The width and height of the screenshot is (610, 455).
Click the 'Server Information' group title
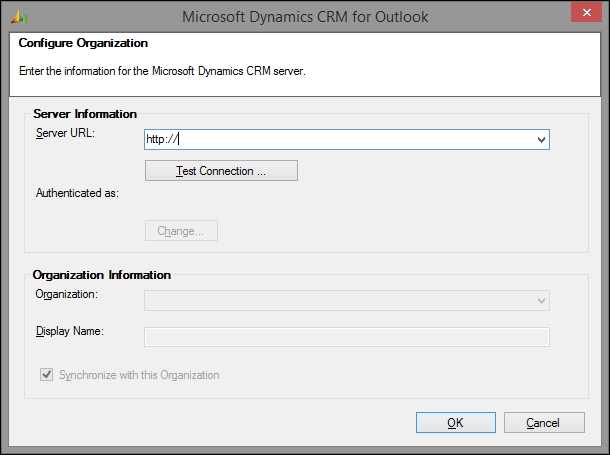point(85,114)
